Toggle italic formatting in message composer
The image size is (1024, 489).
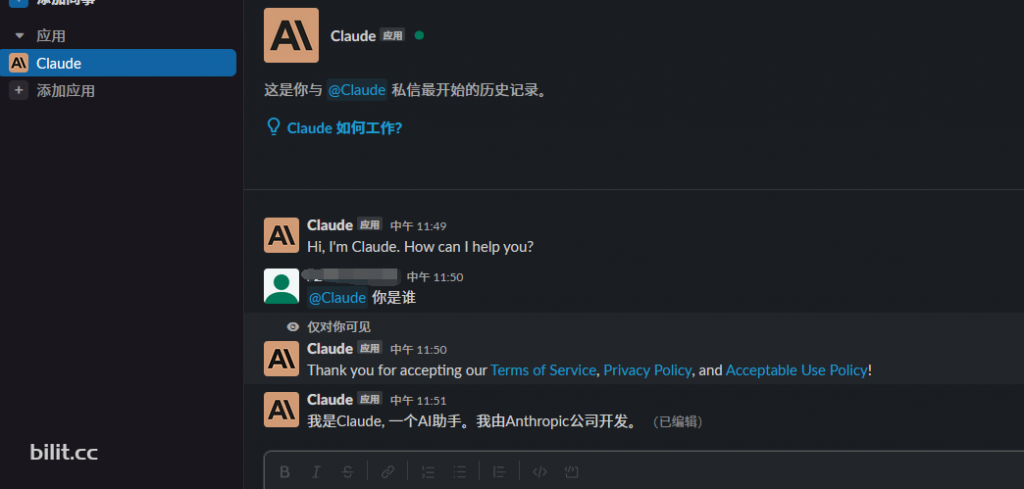(x=316, y=471)
